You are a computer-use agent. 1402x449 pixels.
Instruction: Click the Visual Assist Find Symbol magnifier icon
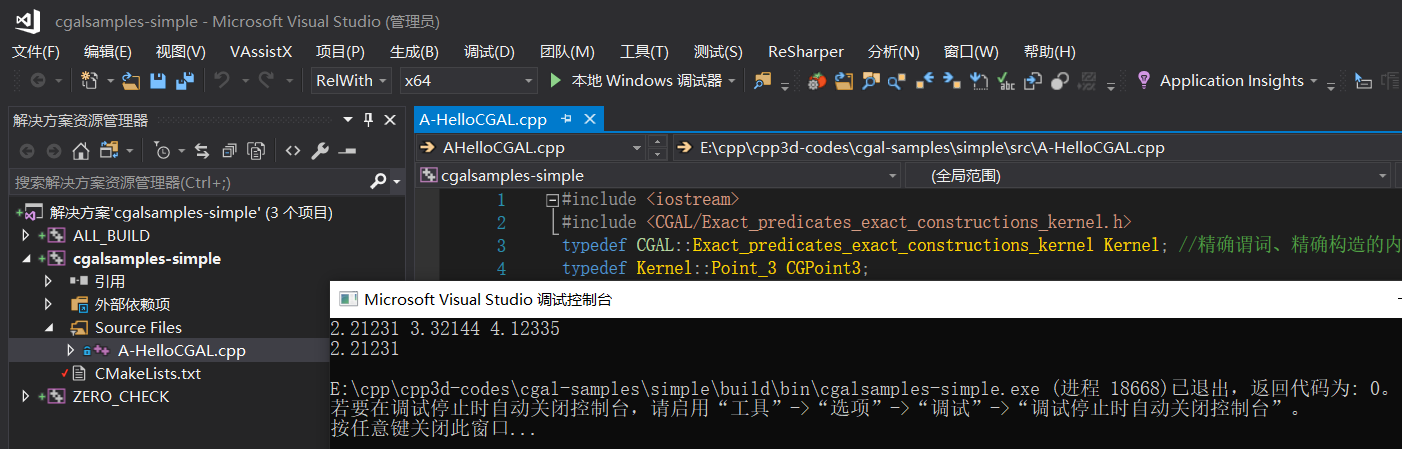pos(870,81)
